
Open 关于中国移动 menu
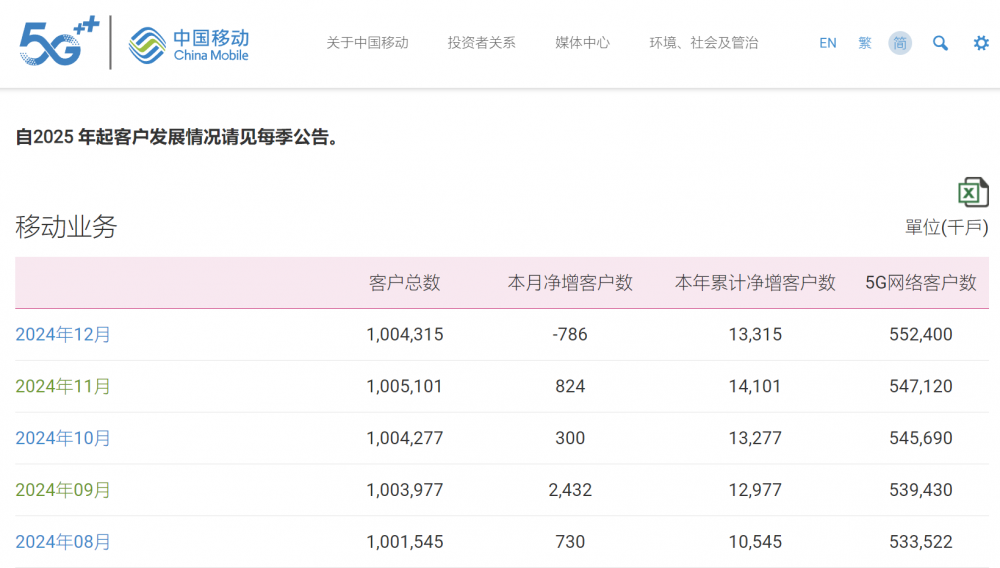click(x=367, y=43)
